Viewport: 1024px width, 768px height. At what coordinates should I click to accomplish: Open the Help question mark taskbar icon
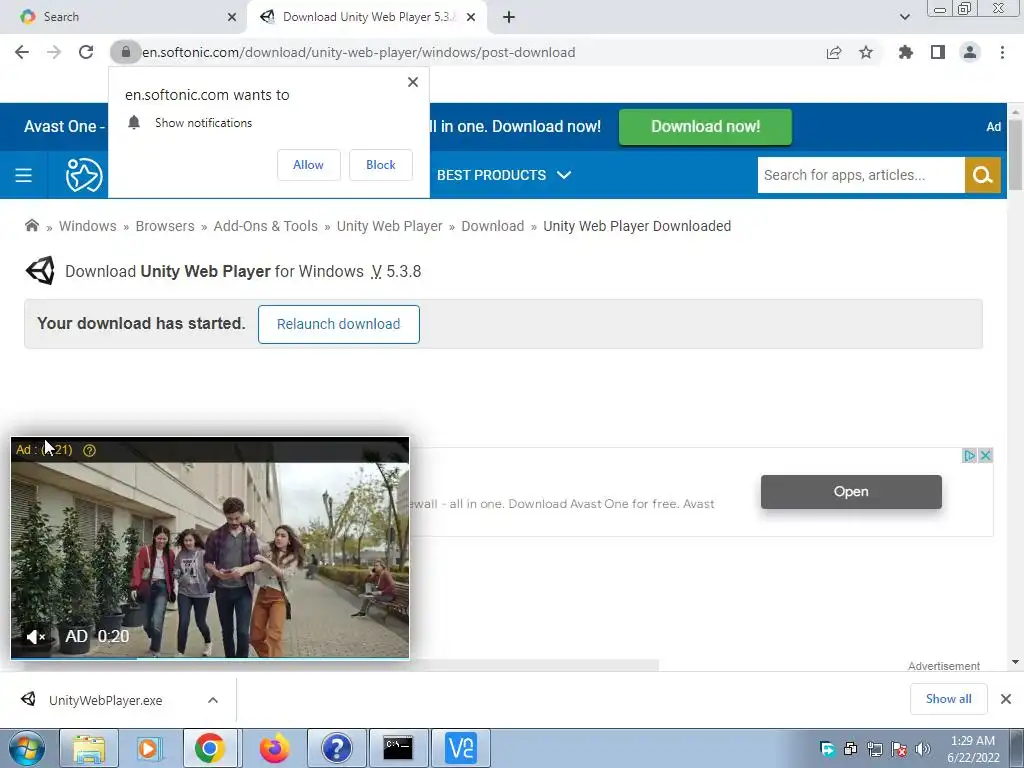(337, 748)
